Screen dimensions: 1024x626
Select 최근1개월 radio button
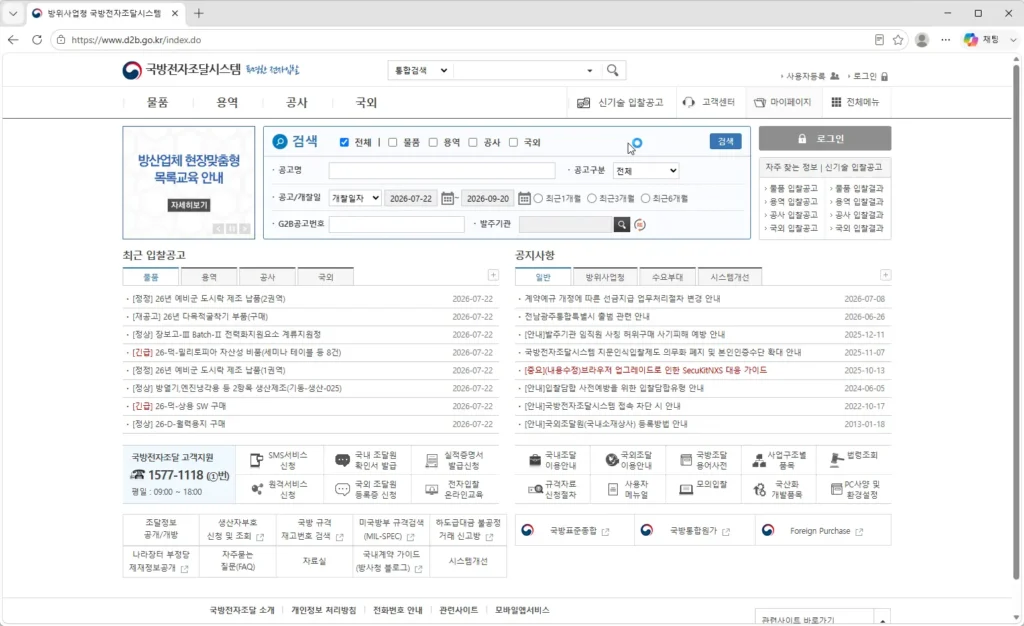538,198
